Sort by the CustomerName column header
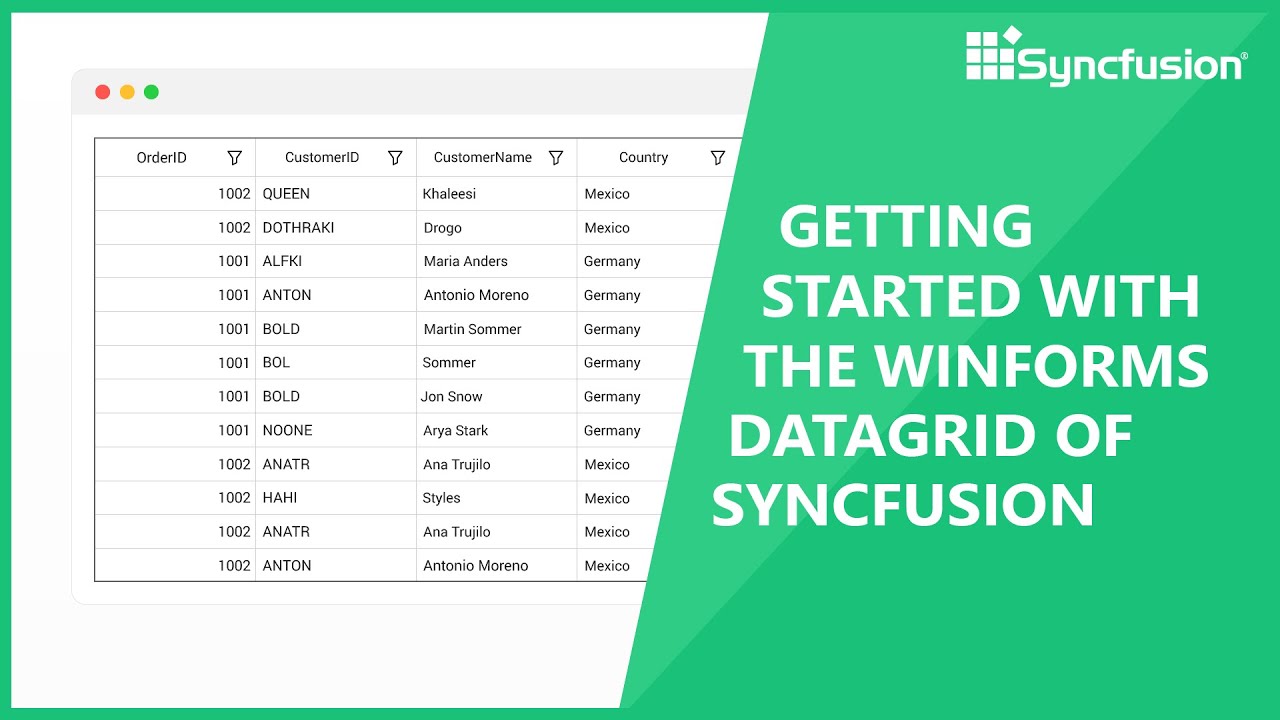The width and height of the screenshot is (1280, 720). coord(483,158)
